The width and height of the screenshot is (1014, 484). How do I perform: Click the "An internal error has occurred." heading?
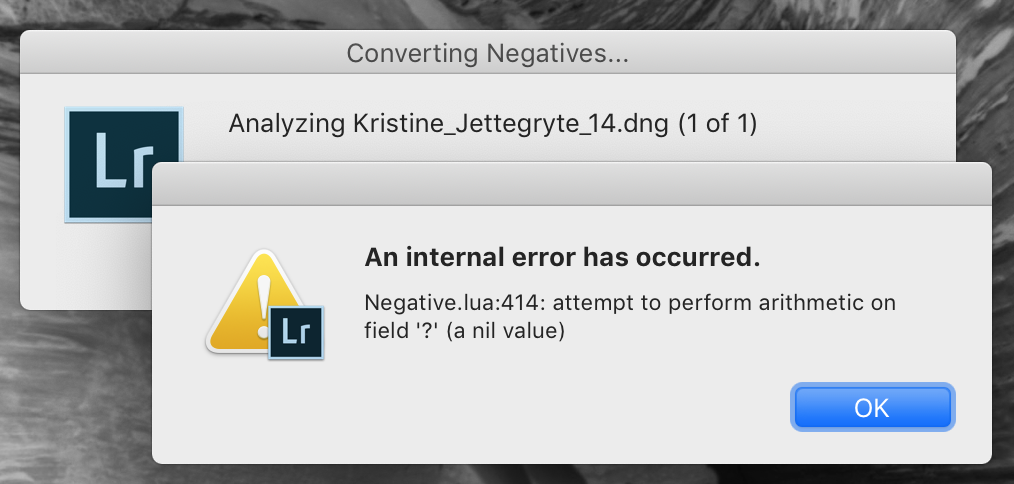tap(563, 258)
